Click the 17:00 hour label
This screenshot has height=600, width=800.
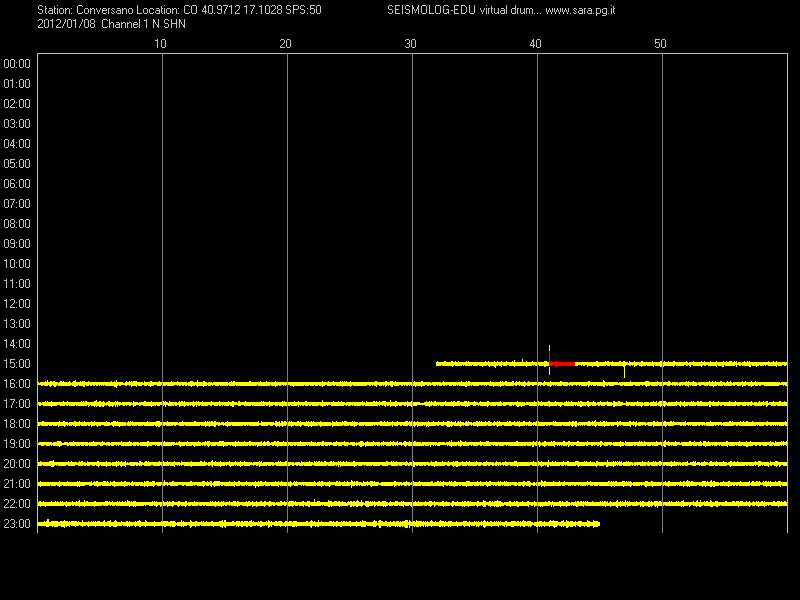click(x=17, y=404)
